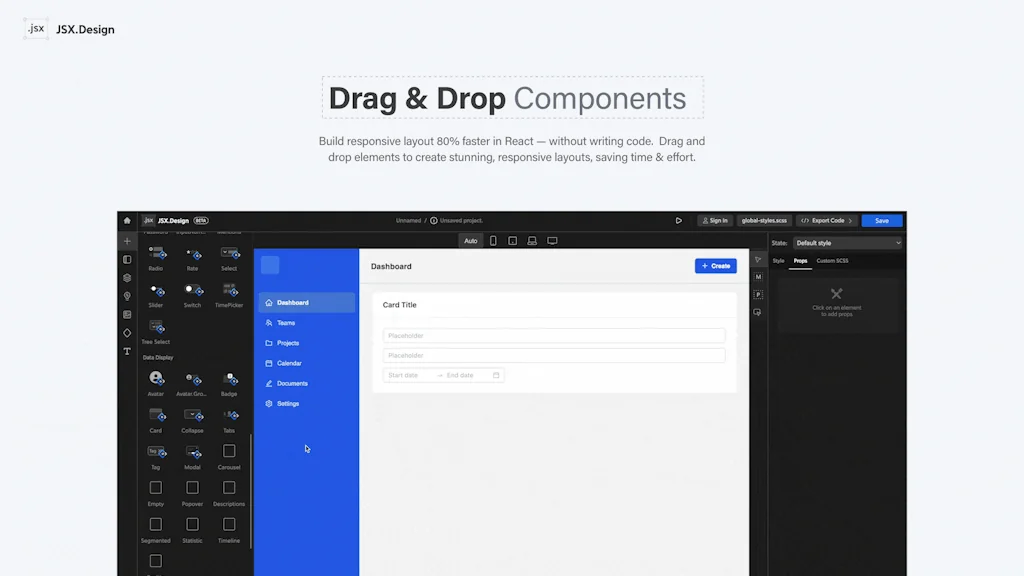This screenshot has width=1024, height=576.
Task: Select the Avatar component under Data Display
Action: pyautogui.click(x=155, y=377)
